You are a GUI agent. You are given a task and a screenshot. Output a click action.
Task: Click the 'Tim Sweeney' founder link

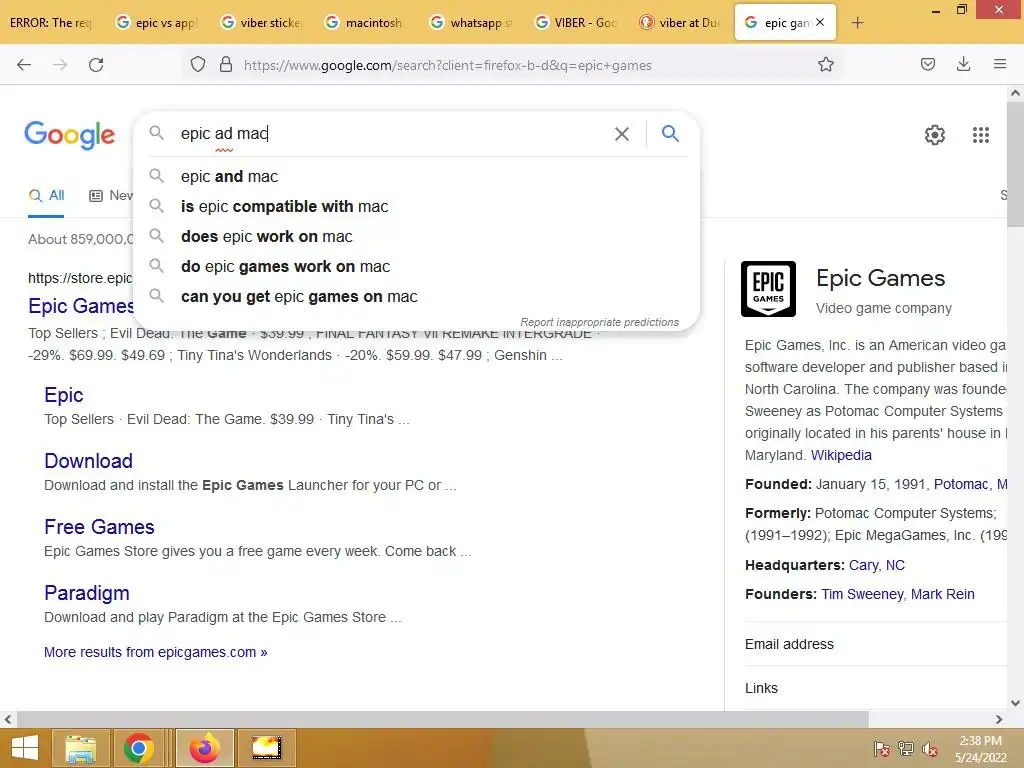coord(862,594)
